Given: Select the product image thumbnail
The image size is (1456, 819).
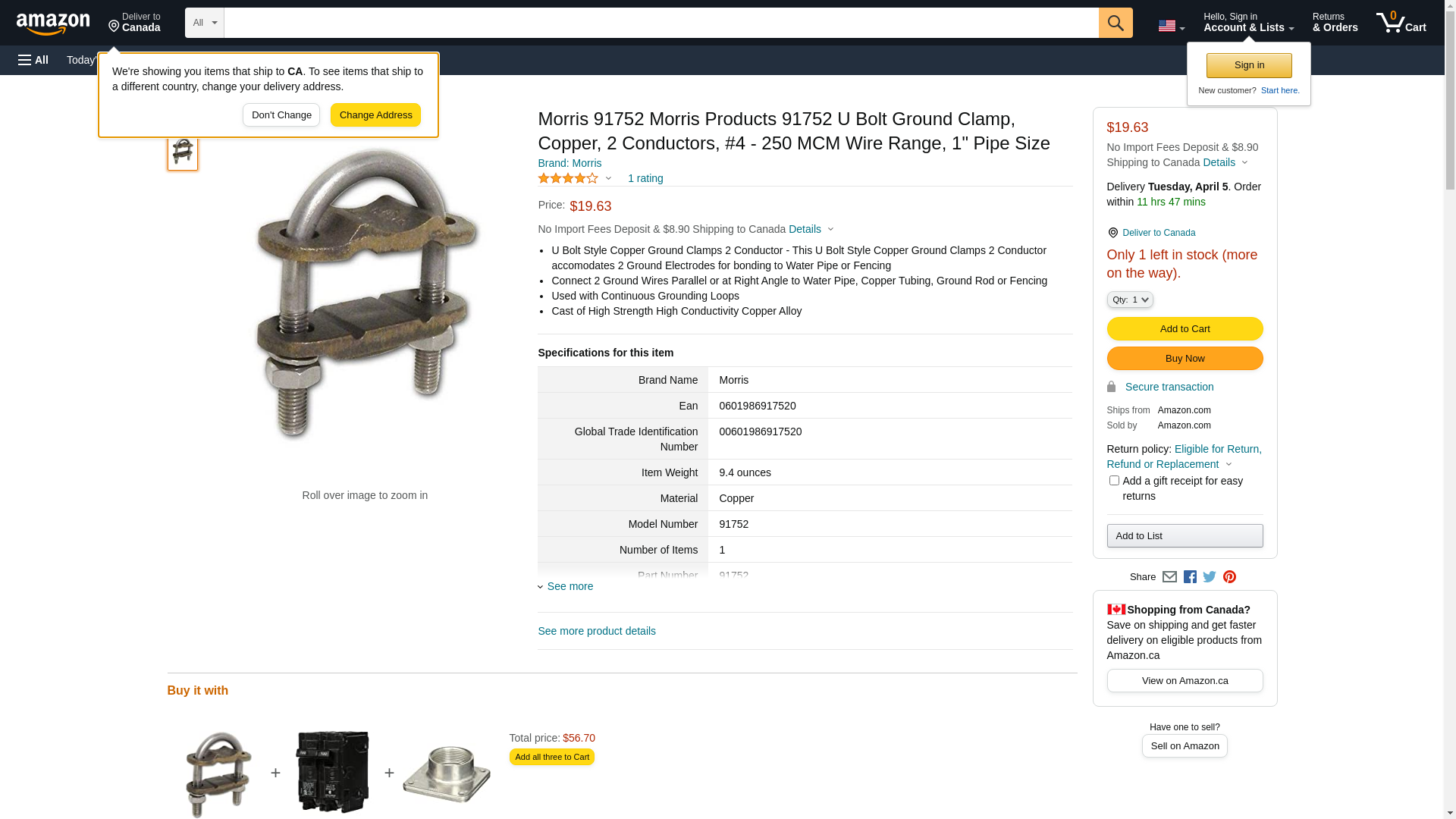Looking at the screenshot, I should [183, 152].
